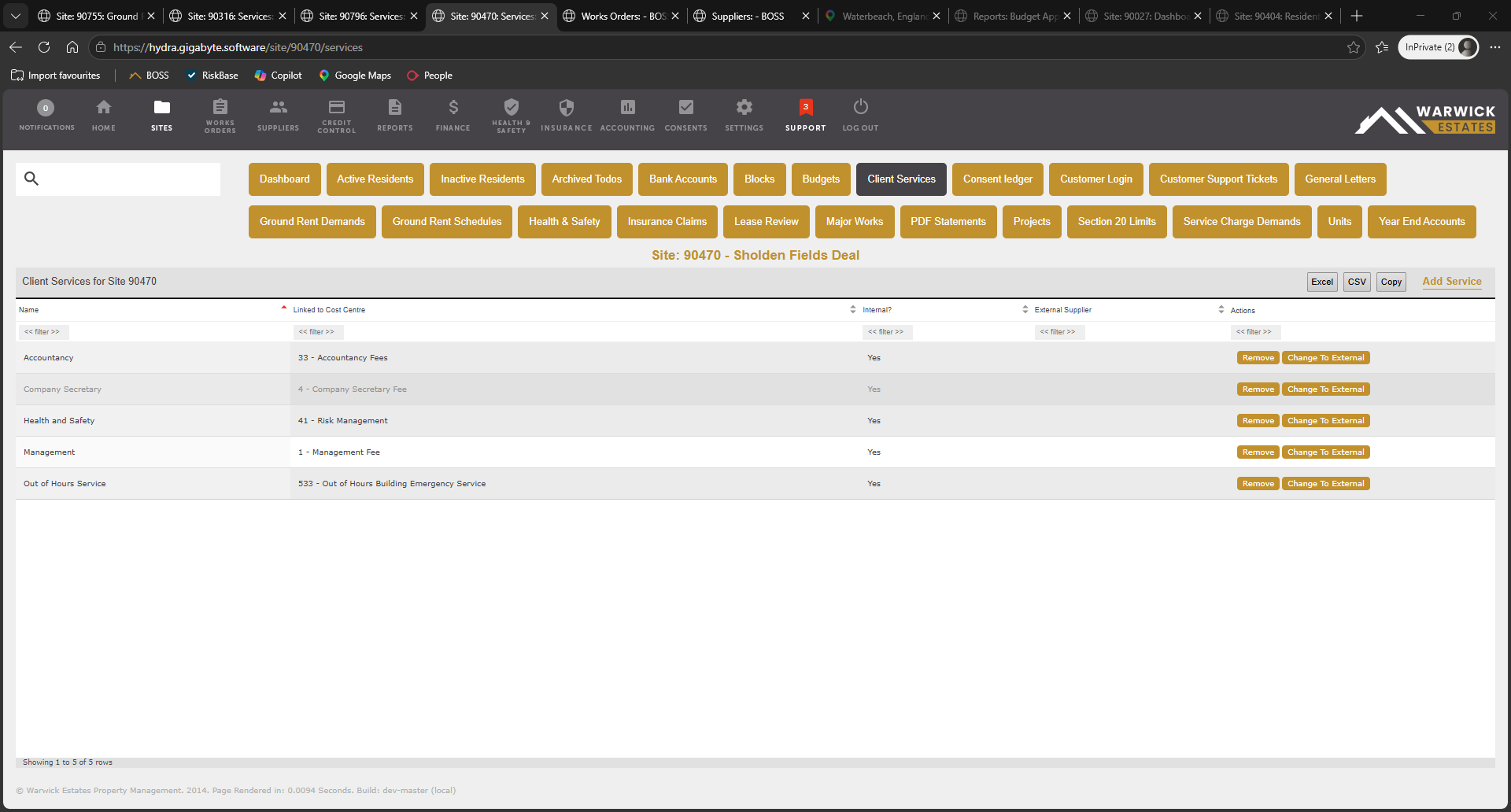Open the browser favourites list icon
Screen dimensions: 1511x812
coord(1382,47)
